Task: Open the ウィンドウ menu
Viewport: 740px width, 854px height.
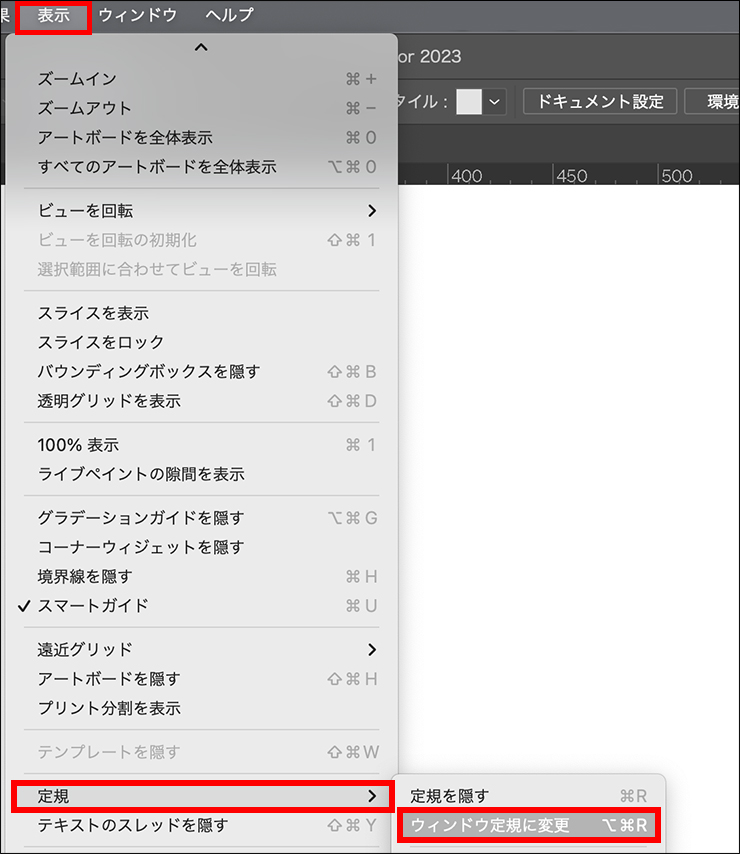Action: click(137, 16)
